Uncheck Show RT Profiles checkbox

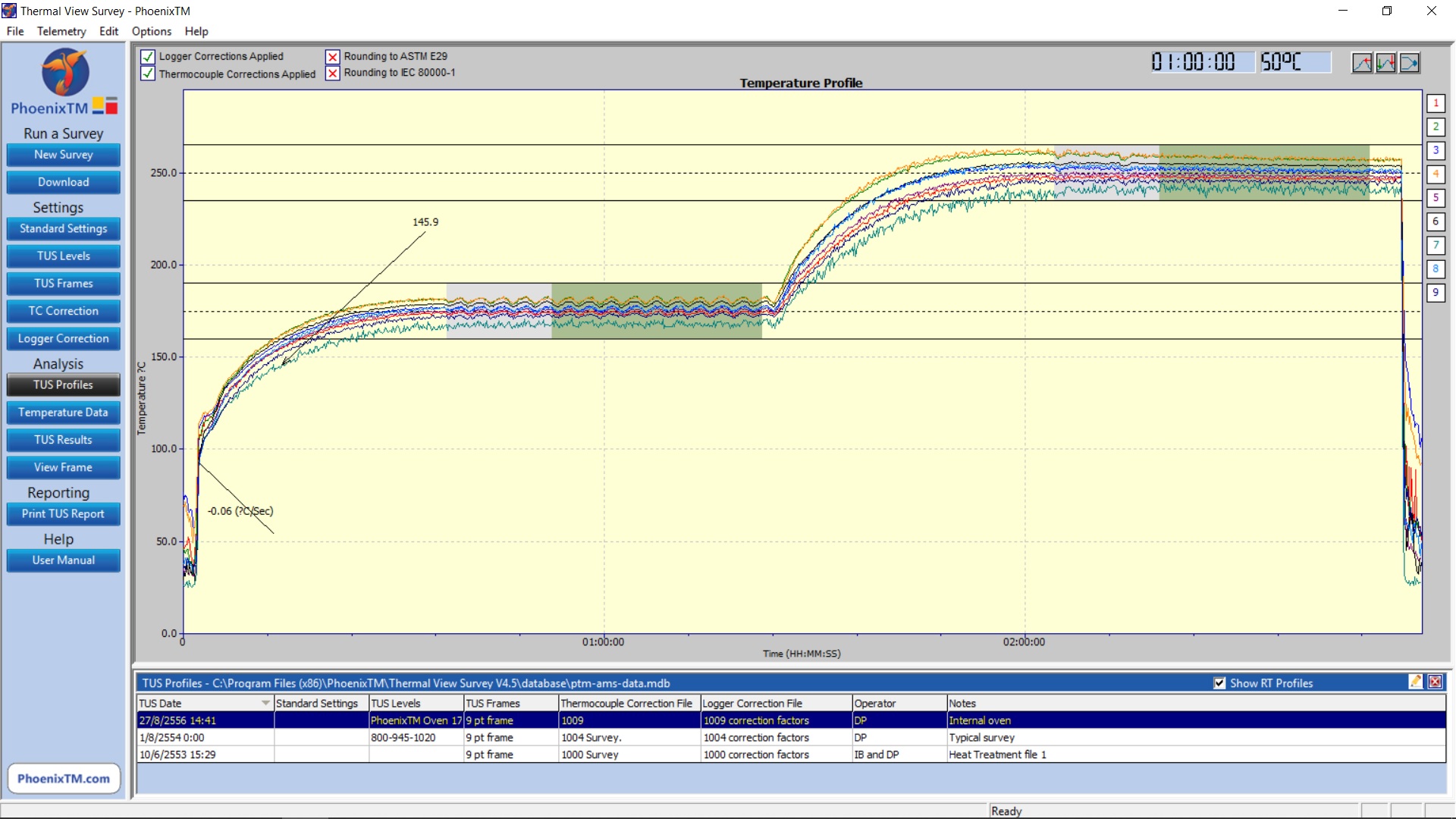(1219, 683)
